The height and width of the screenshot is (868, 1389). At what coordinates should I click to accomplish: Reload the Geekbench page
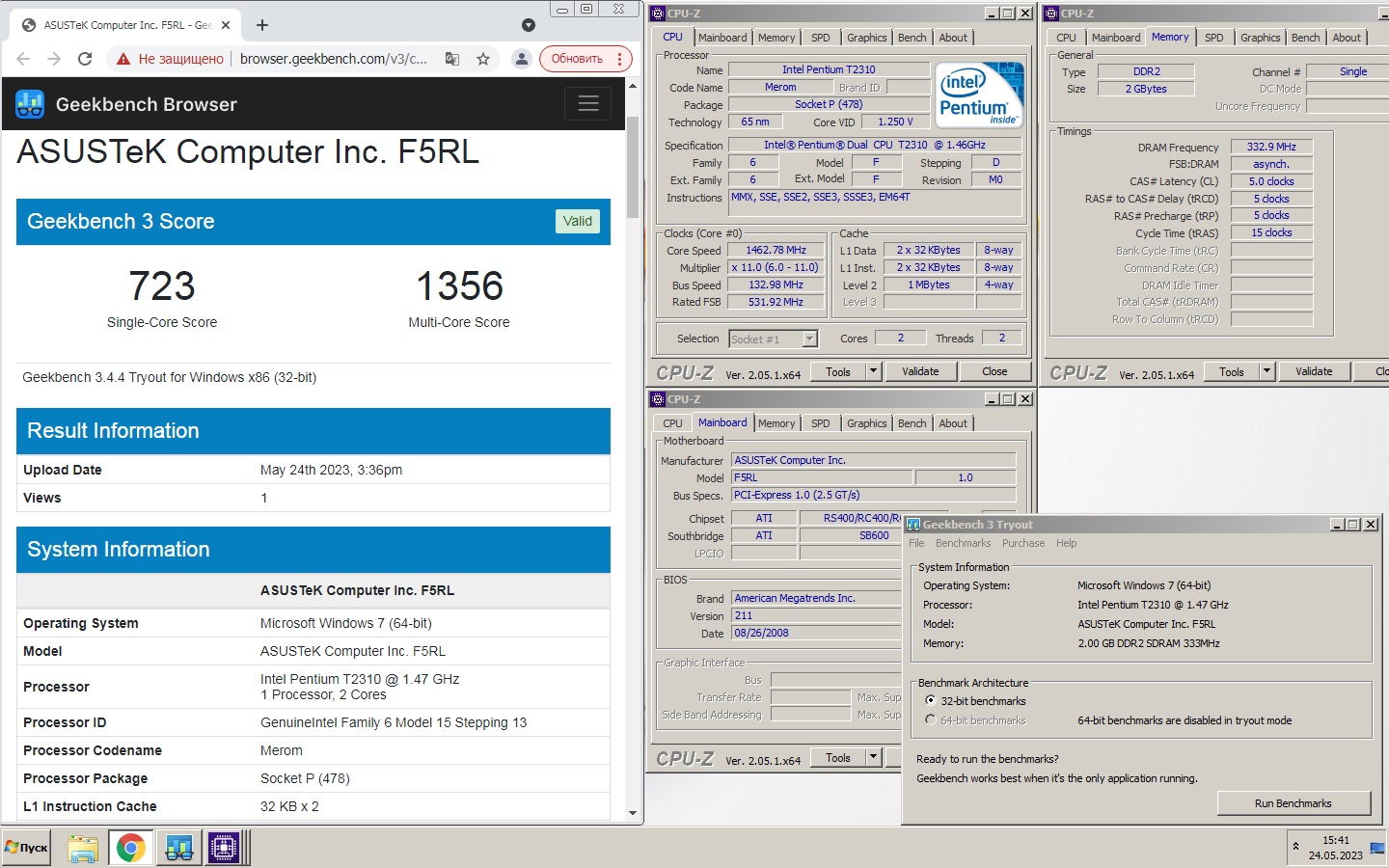(85, 59)
